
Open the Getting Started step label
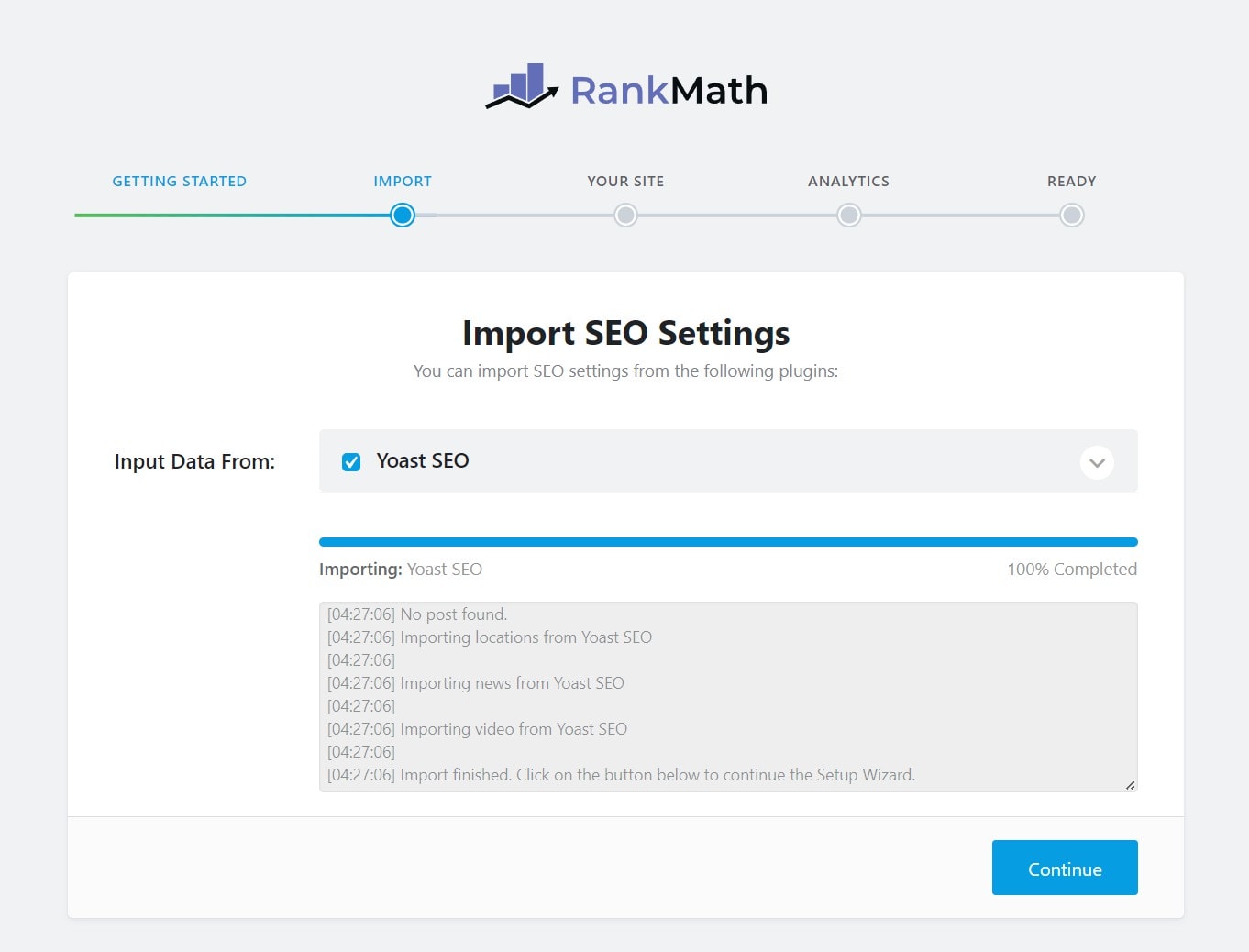coord(180,182)
